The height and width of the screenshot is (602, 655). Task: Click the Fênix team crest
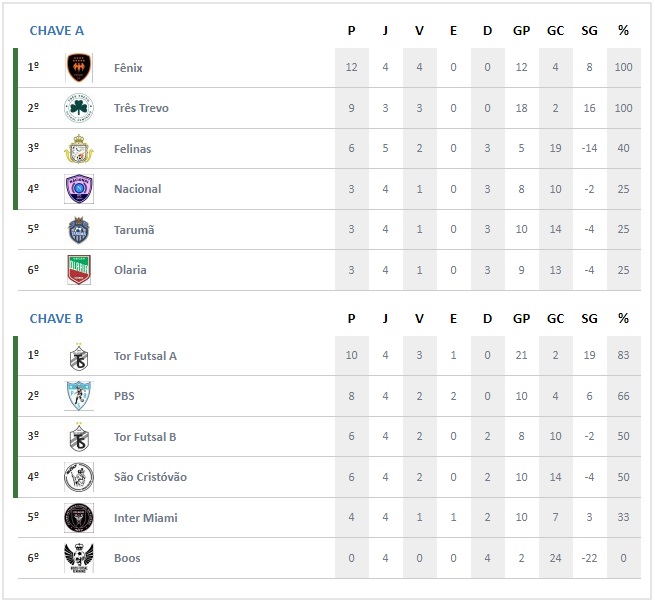[x=79, y=68]
